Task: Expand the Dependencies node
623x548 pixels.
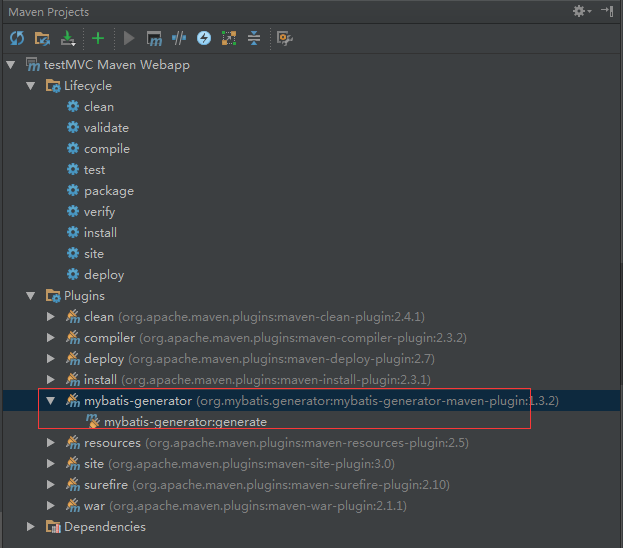Action: [x=31, y=527]
